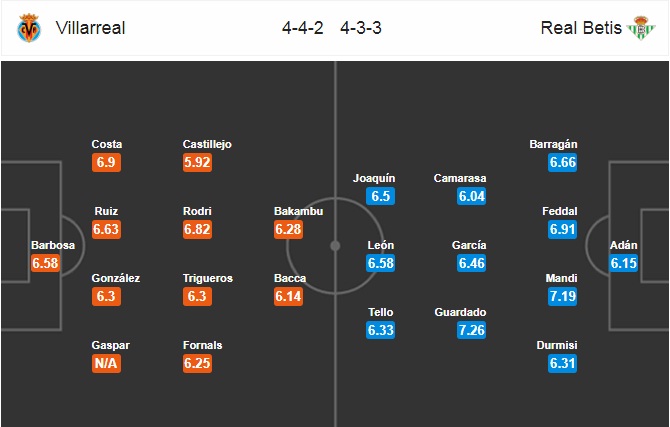
Task: Click Durmisi's 6.31 rating badge
Action: (x=562, y=363)
